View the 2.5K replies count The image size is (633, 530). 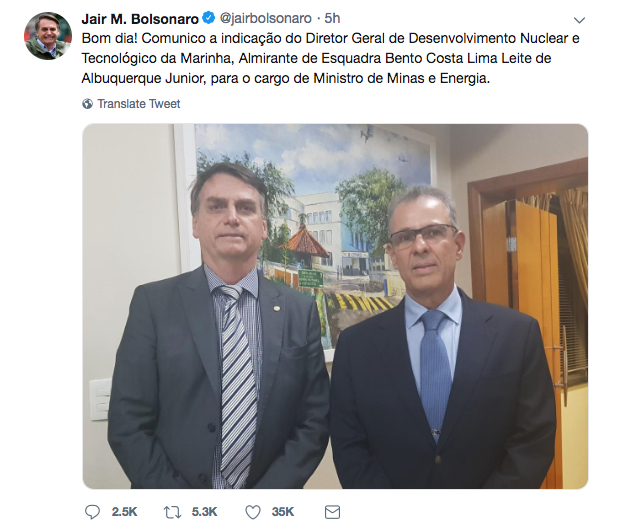(124, 512)
